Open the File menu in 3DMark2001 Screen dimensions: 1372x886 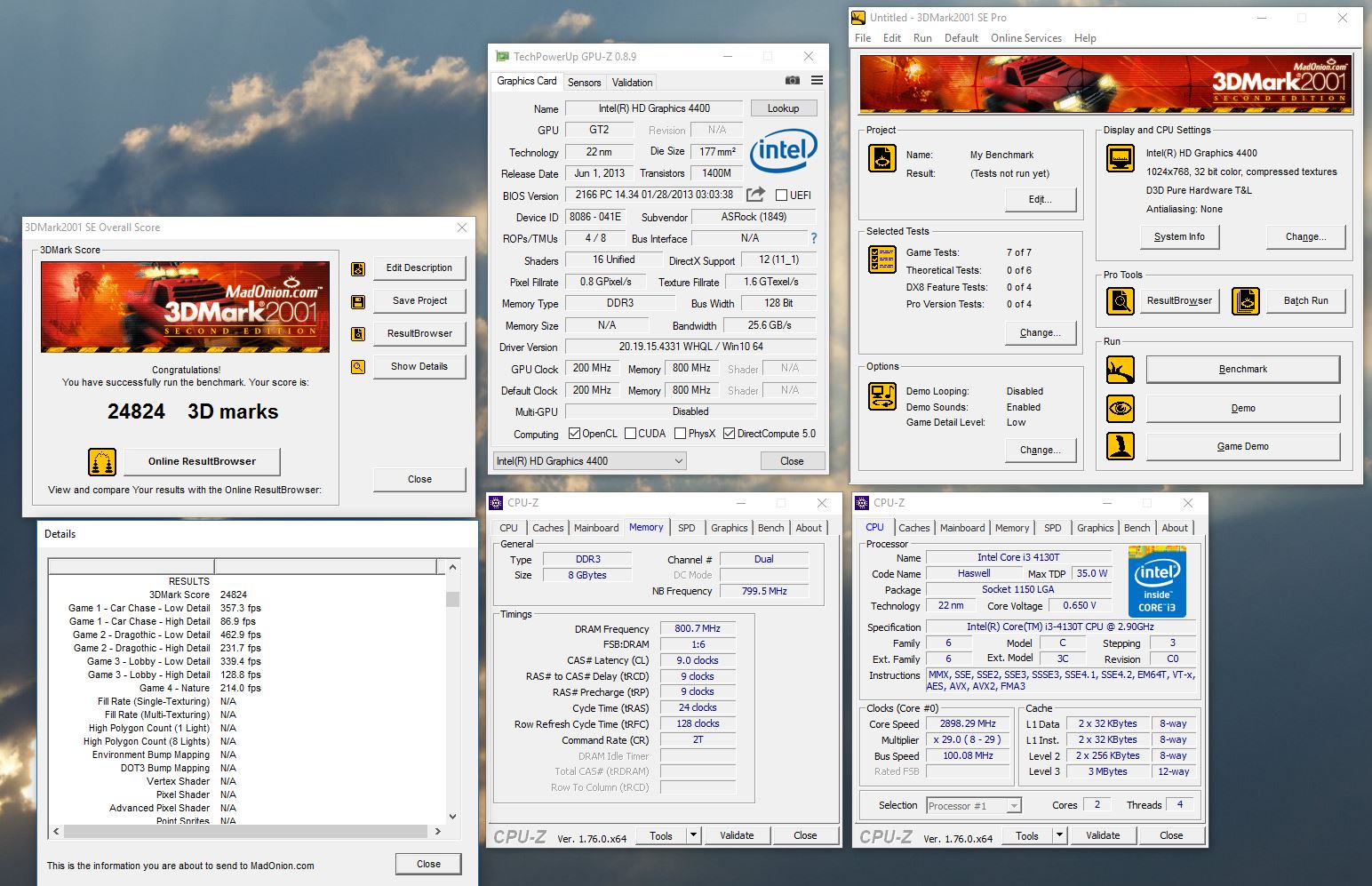click(863, 38)
